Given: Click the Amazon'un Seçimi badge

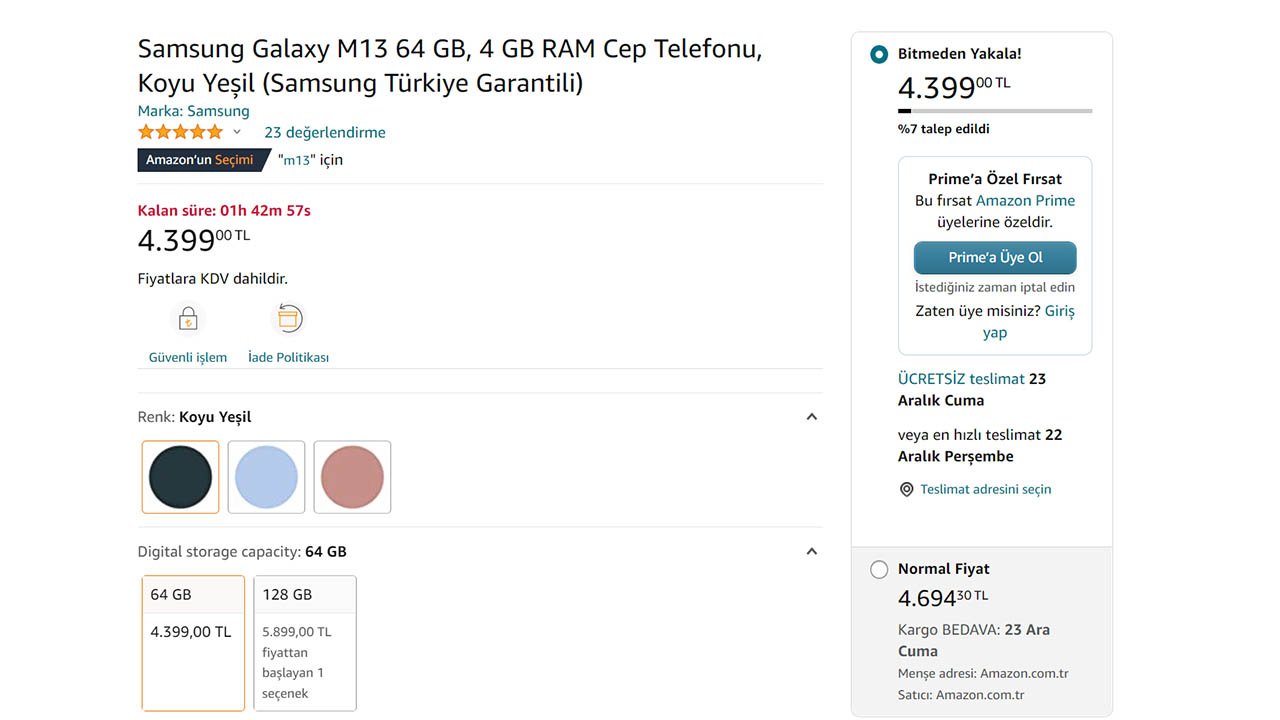Looking at the screenshot, I should (200, 160).
